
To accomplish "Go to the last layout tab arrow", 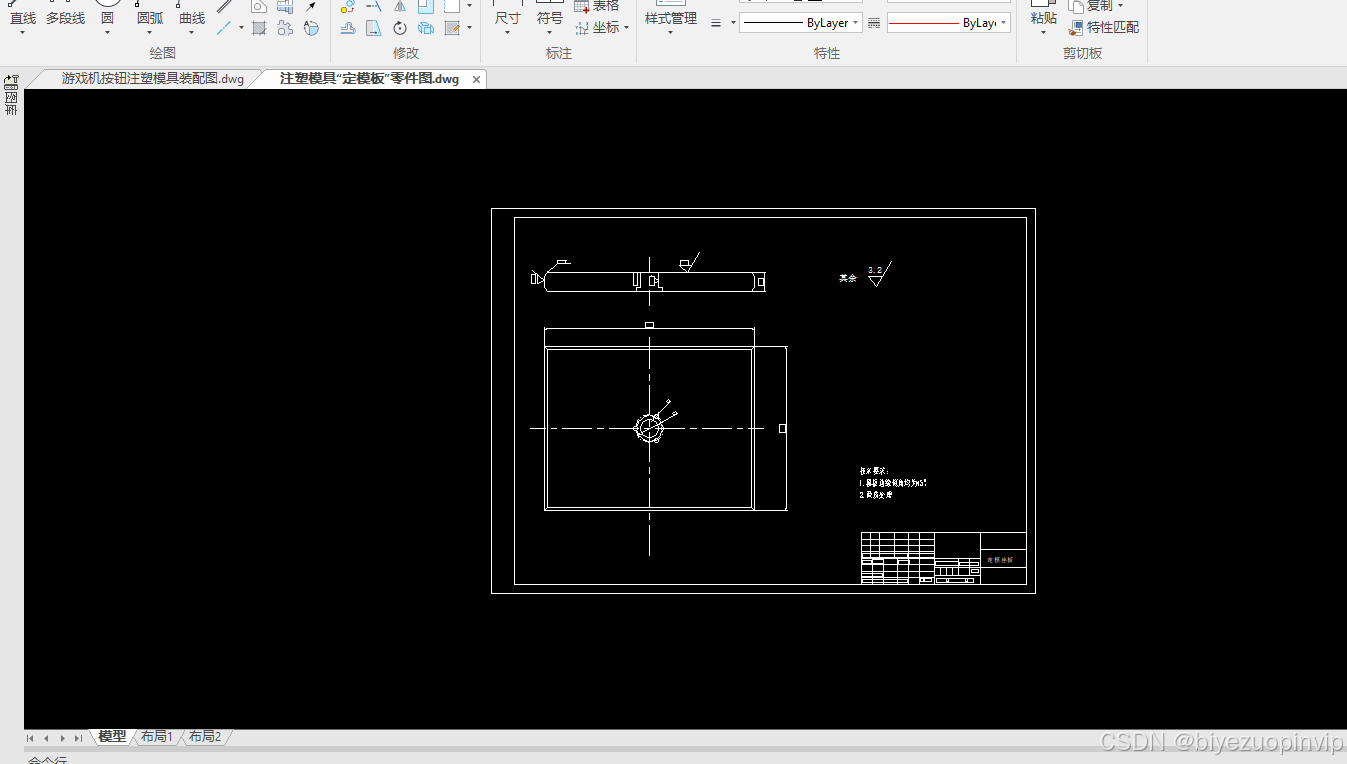I will click(x=78, y=738).
